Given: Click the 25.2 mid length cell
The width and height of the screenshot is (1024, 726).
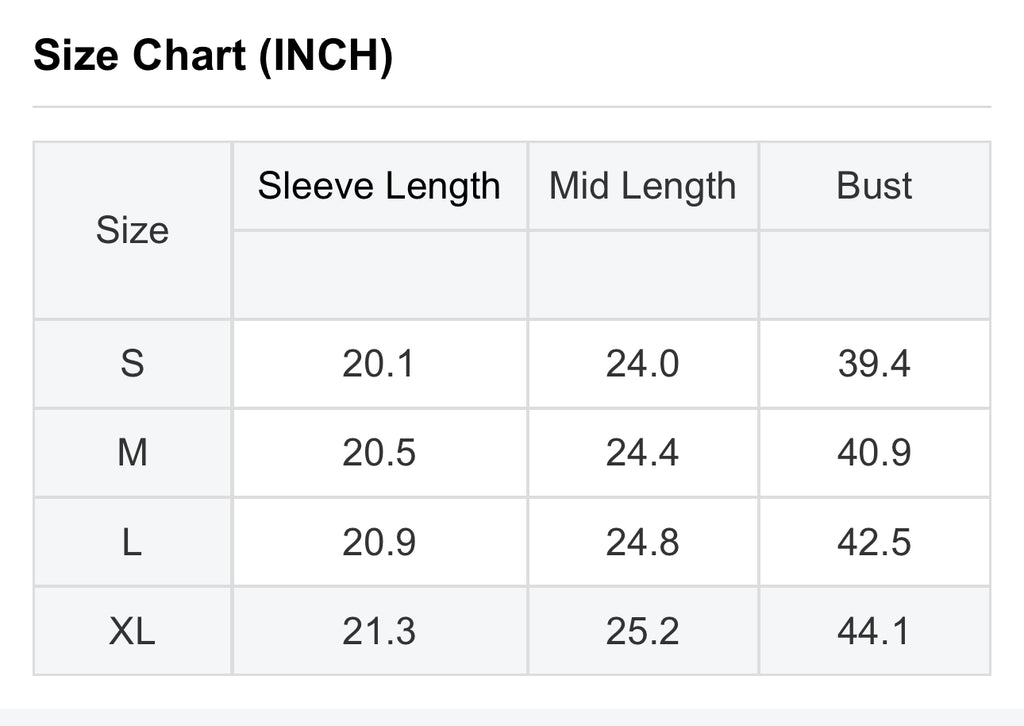Looking at the screenshot, I should tap(643, 631).
